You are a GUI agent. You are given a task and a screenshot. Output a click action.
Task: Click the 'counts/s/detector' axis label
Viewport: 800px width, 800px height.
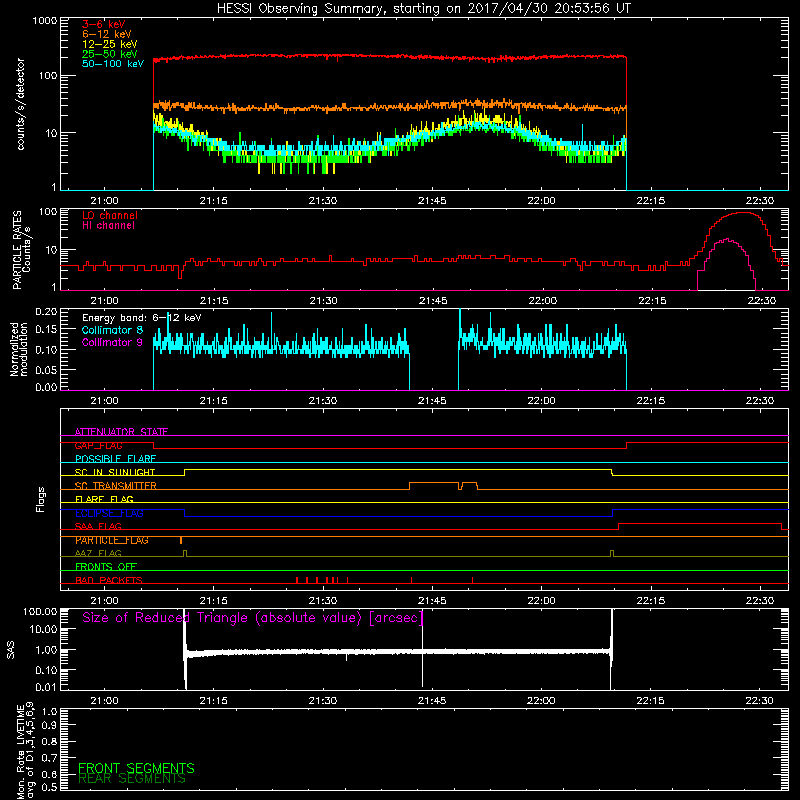point(20,104)
